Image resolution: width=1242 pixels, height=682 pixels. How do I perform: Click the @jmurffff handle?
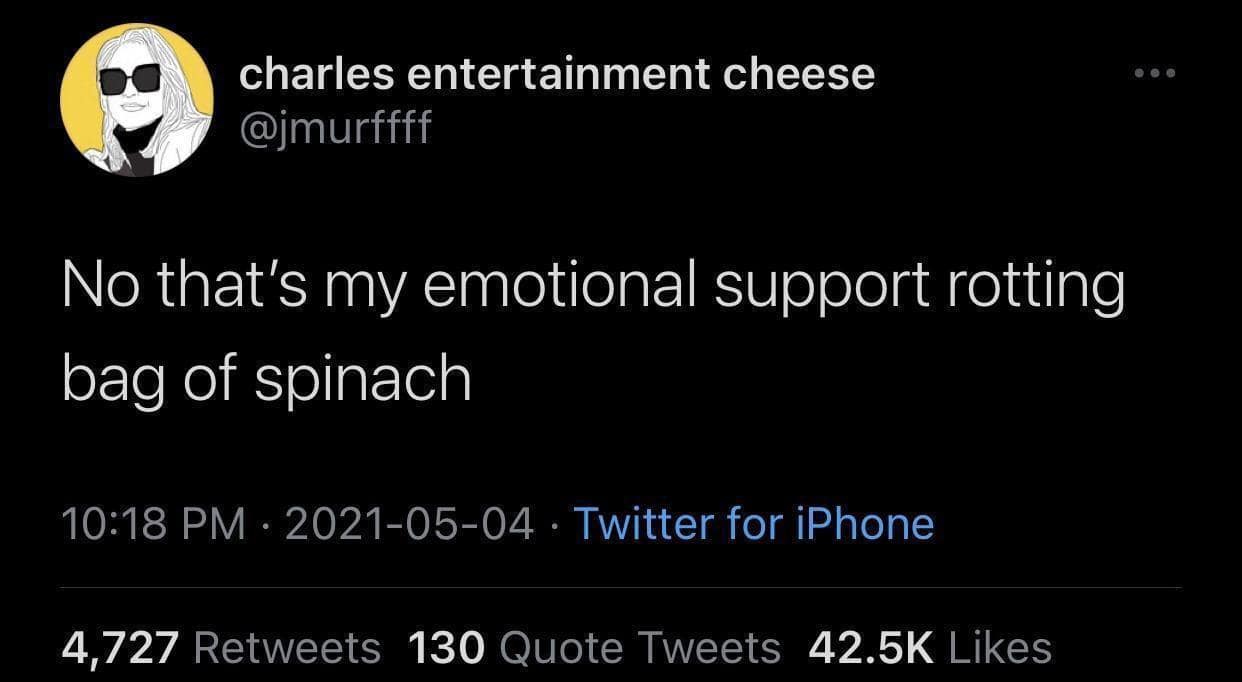(x=334, y=126)
